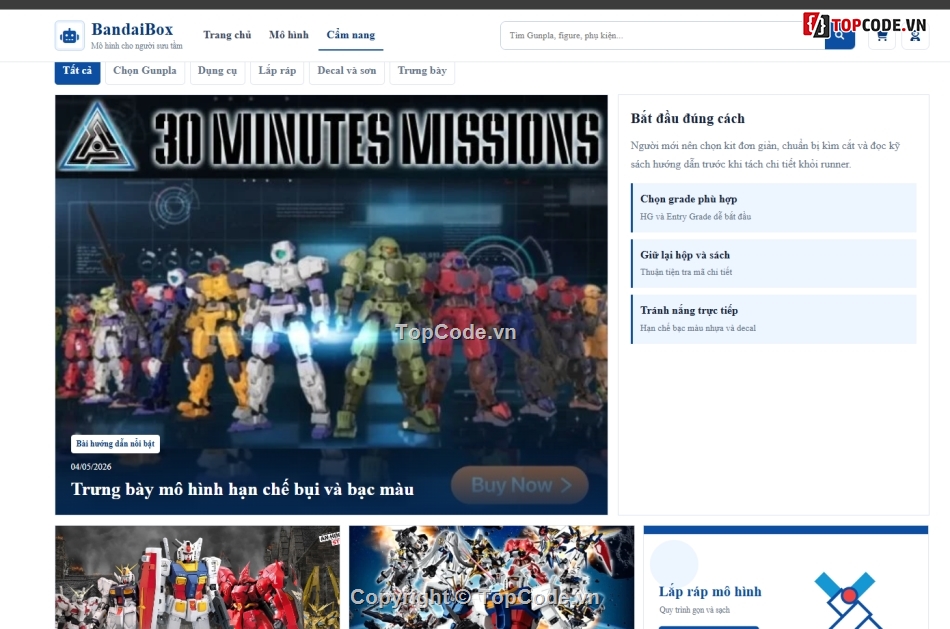This screenshot has height=629, width=950.
Task: Click text Thuận tiện tra mã chi tiết
Action: (686, 273)
